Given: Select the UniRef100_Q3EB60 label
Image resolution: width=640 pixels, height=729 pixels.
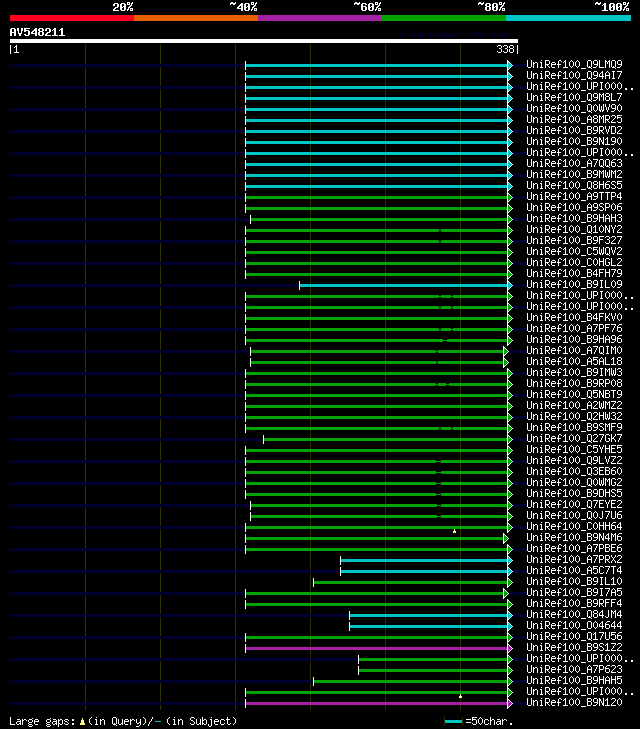Looking at the screenshot, I should click(x=574, y=471).
